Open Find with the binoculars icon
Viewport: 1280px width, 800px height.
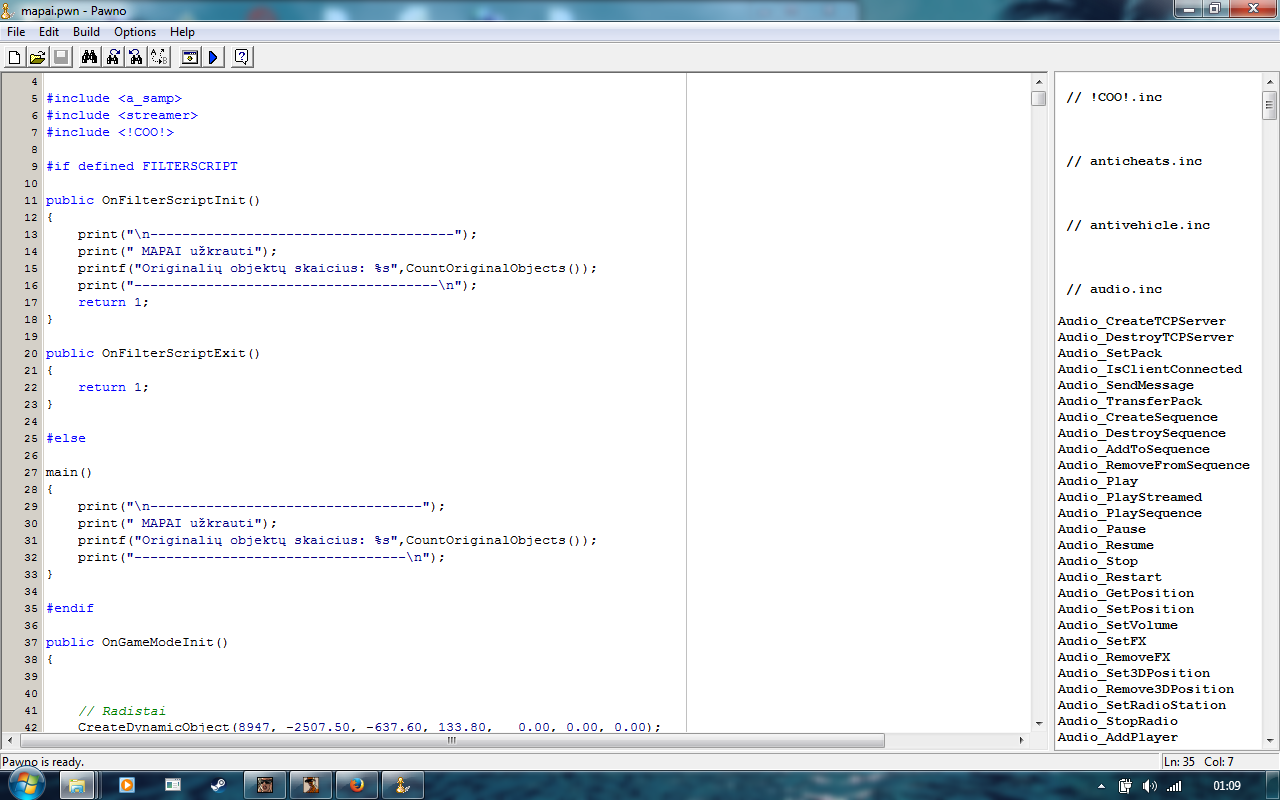(89, 57)
